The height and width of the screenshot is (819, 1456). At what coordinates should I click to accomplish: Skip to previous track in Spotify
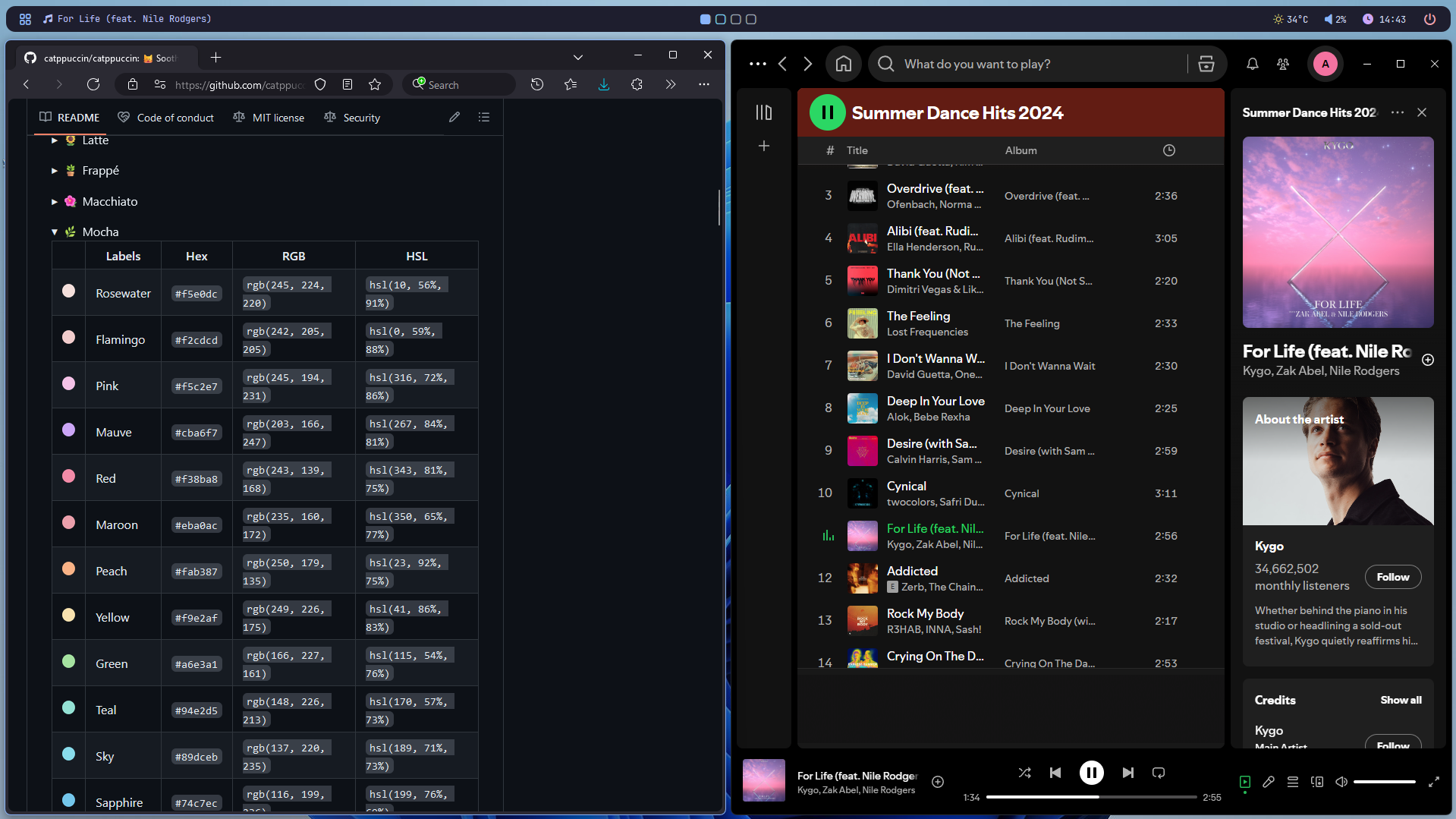[1055, 773]
